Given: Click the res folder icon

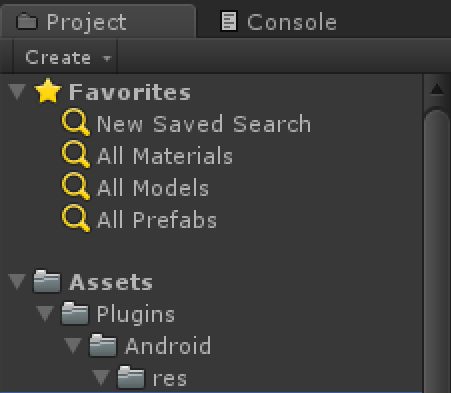Looking at the screenshot, I should coord(131,377).
